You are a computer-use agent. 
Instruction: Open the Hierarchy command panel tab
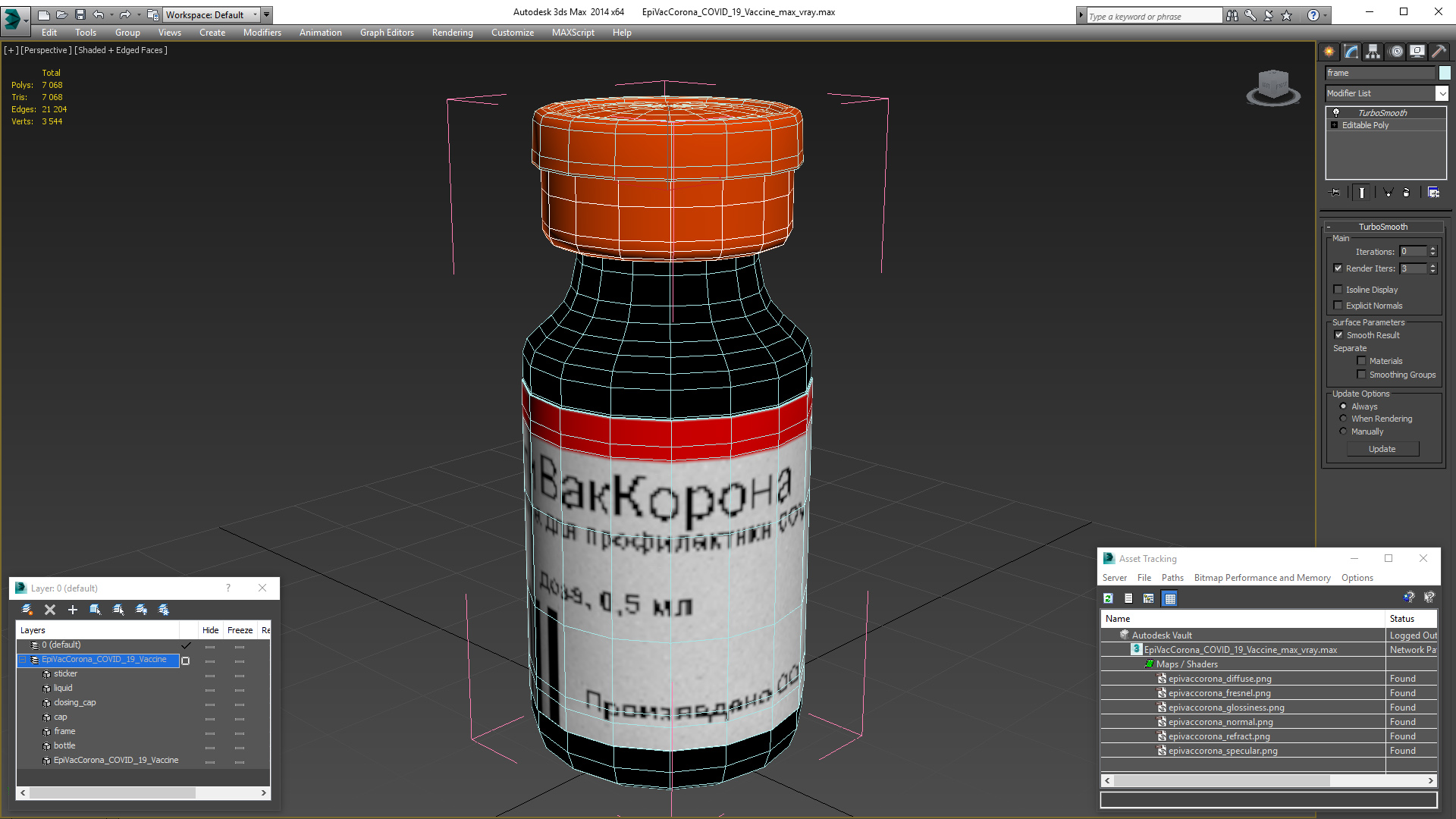[1373, 52]
